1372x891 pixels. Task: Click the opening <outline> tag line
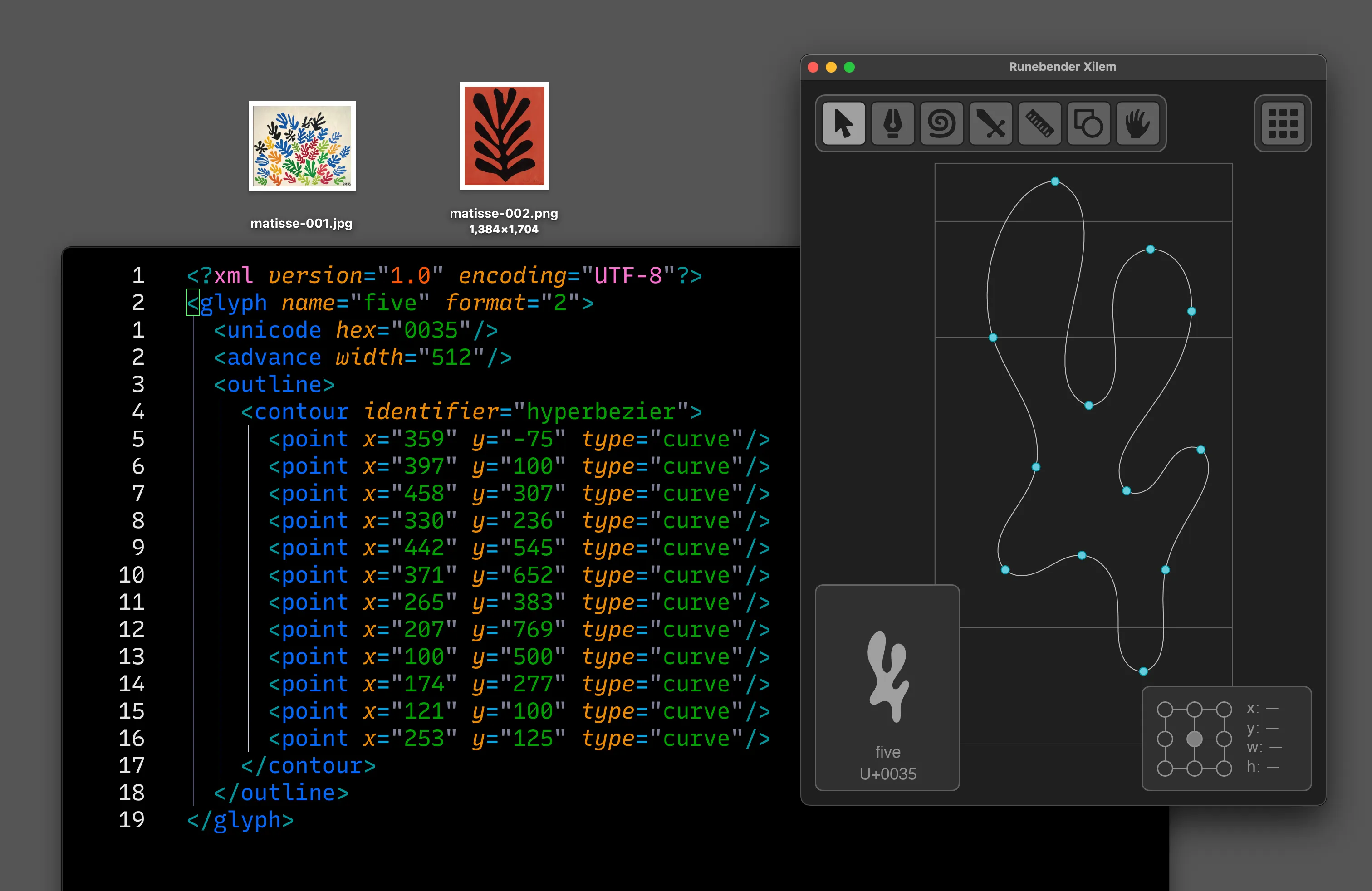274,384
